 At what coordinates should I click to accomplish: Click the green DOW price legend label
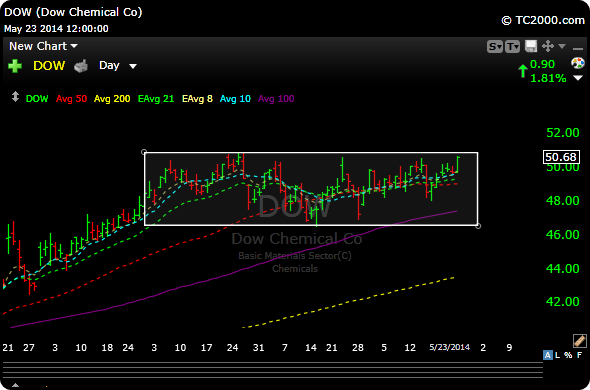coord(37,99)
